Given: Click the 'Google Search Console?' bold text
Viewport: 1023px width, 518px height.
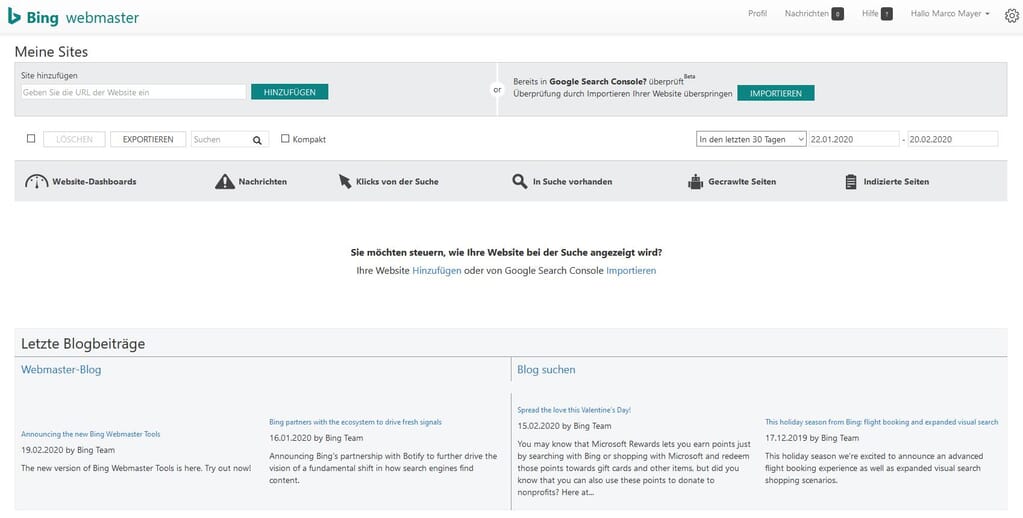Looking at the screenshot, I should point(598,82).
